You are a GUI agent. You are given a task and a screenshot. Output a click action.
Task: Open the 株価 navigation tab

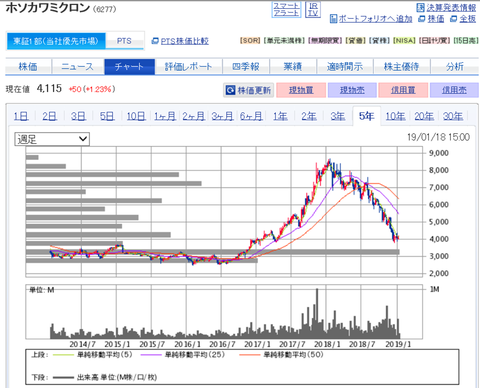[x=28, y=67]
